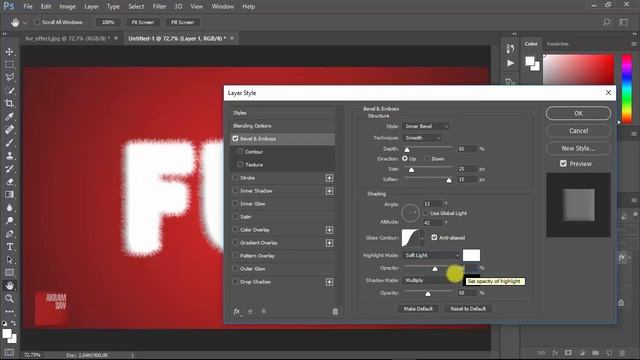Switch to the fur_effect.jpg document tab
The height and width of the screenshot is (360, 640).
[67, 38]
